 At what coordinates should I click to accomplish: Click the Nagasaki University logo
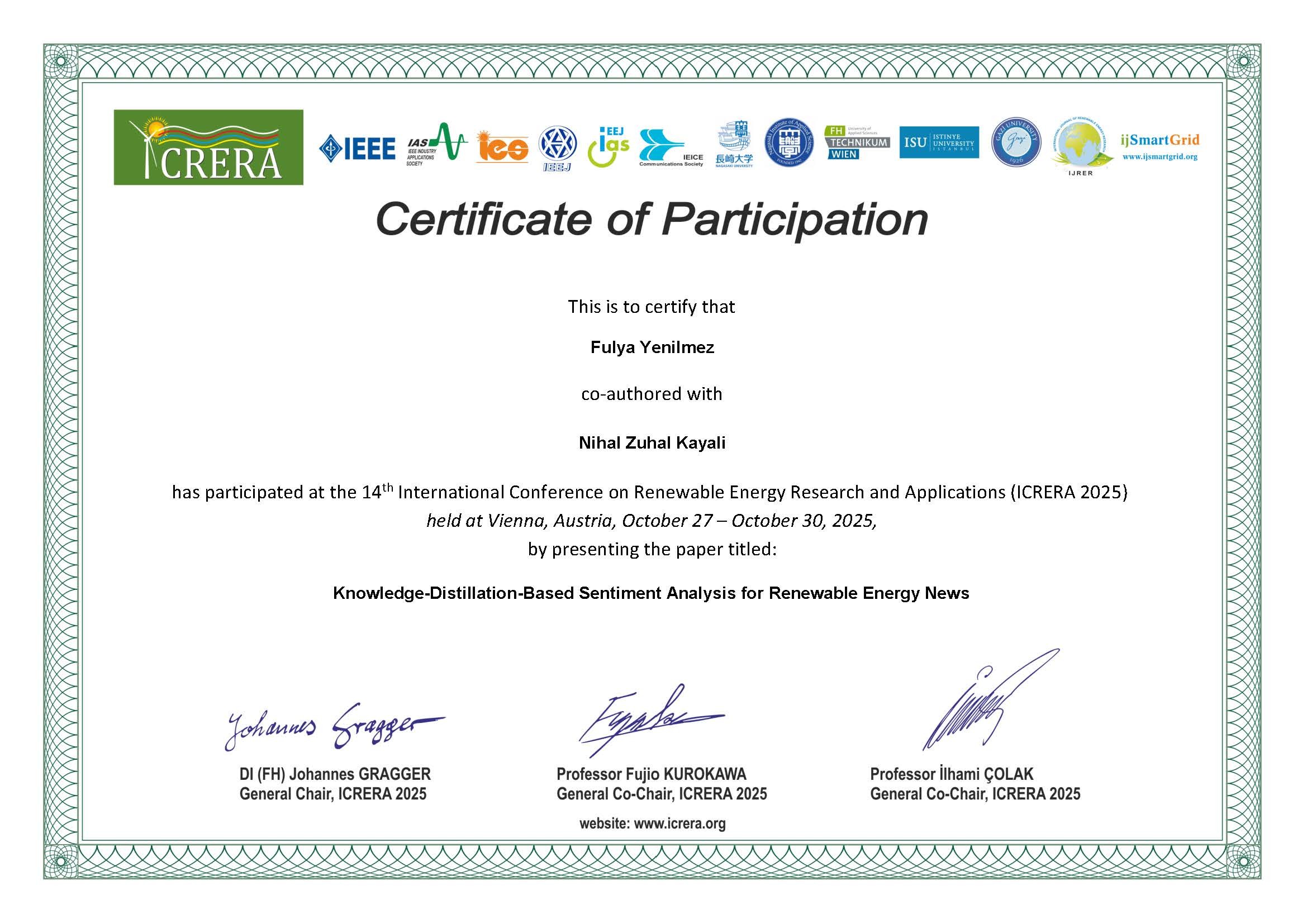point(734,145)
